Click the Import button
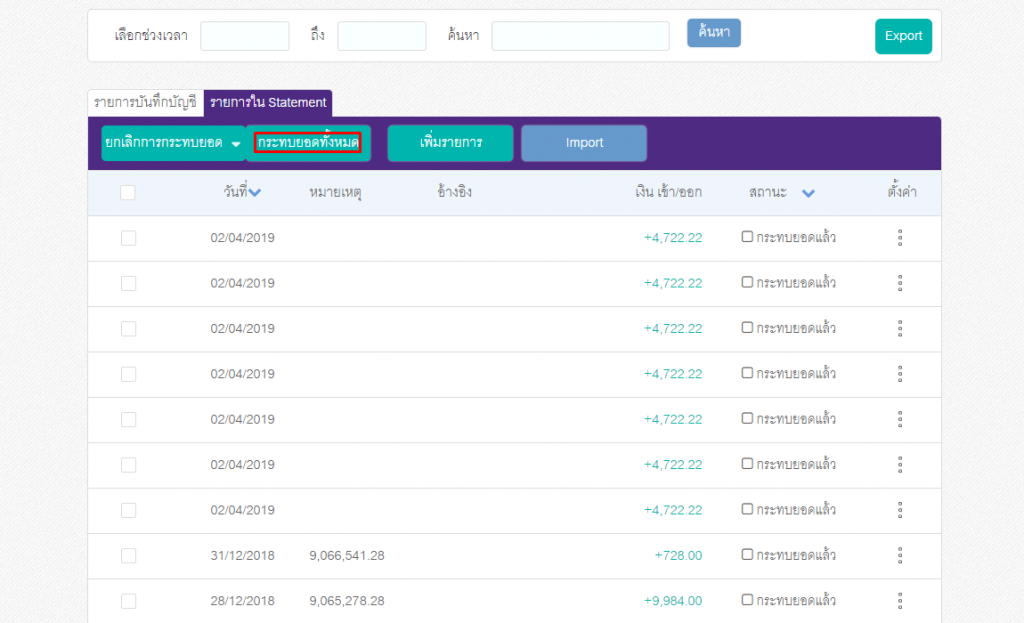The width and height of the screenshot is (1024, 623). 584,143
